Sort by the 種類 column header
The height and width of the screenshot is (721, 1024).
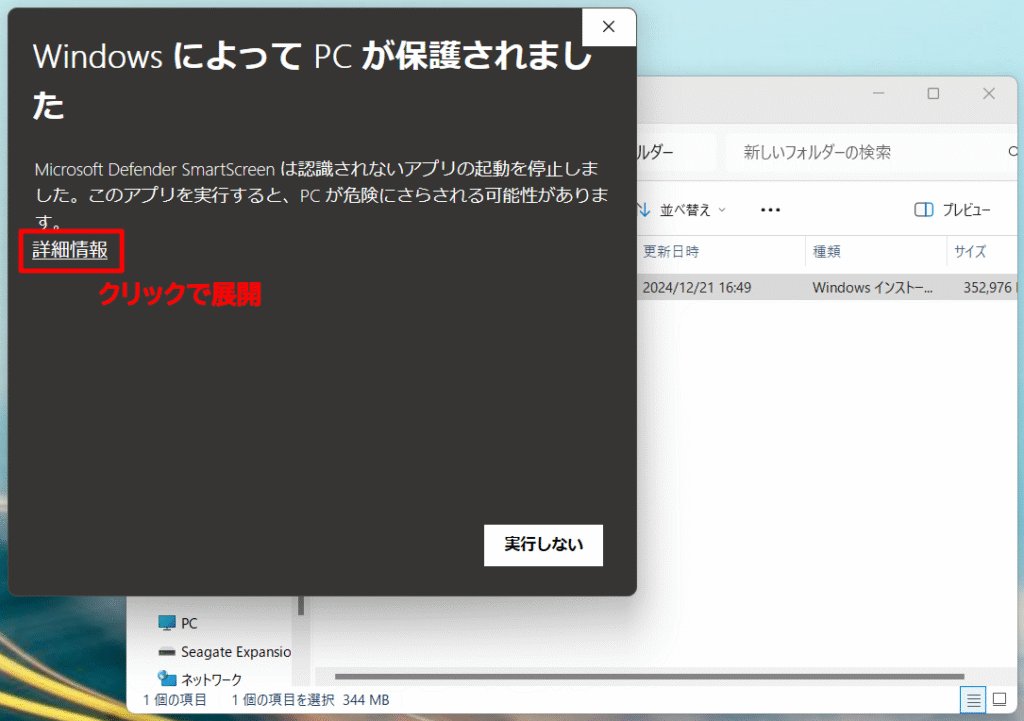click(827, 251)
